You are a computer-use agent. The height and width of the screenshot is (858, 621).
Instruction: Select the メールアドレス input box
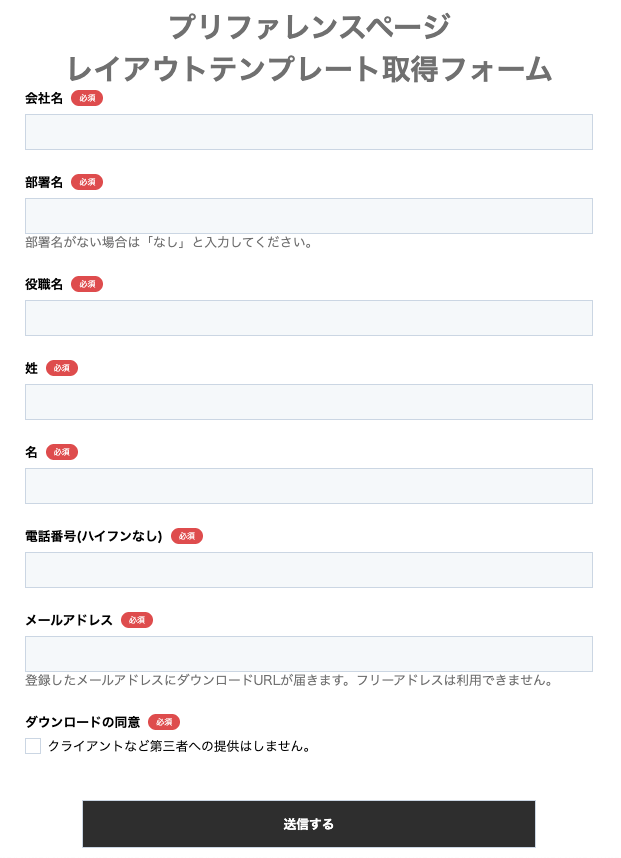click(308, 654)
